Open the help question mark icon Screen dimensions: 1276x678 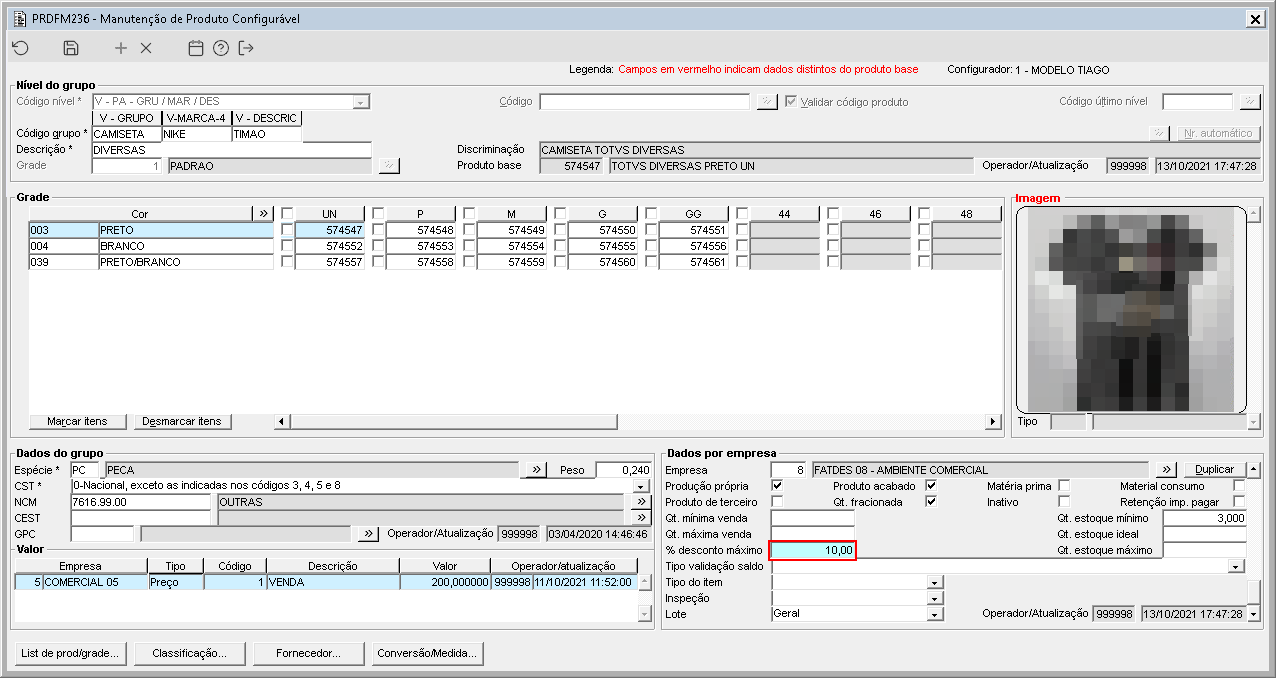221,48
